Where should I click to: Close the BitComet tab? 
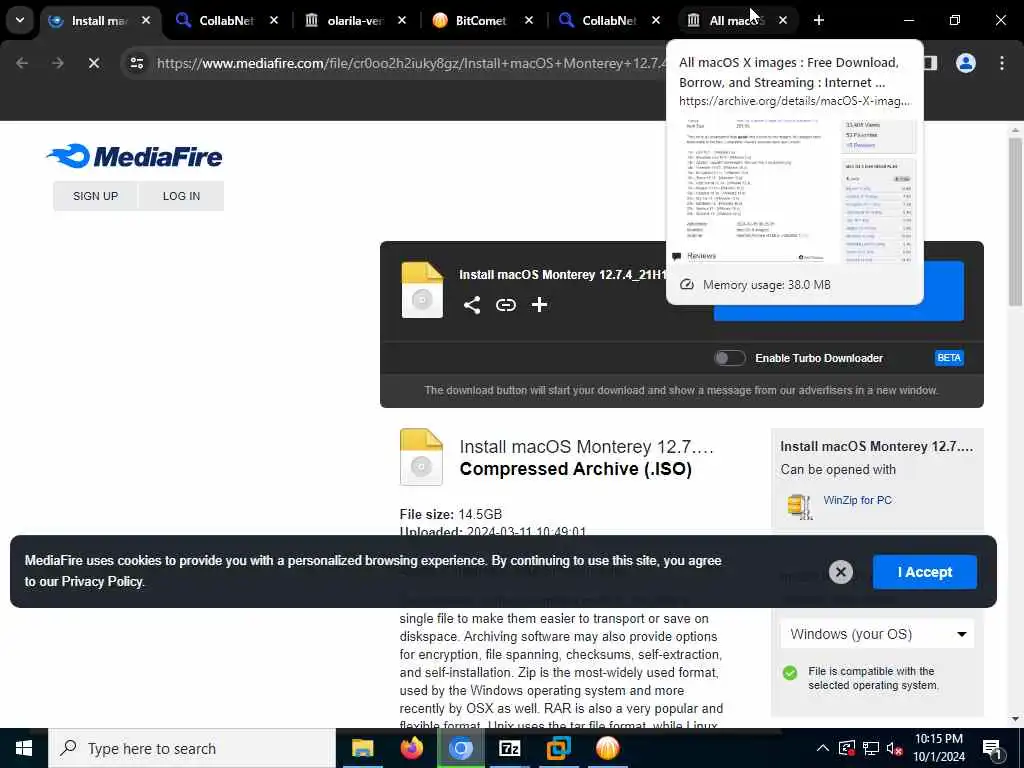point(529,20)
